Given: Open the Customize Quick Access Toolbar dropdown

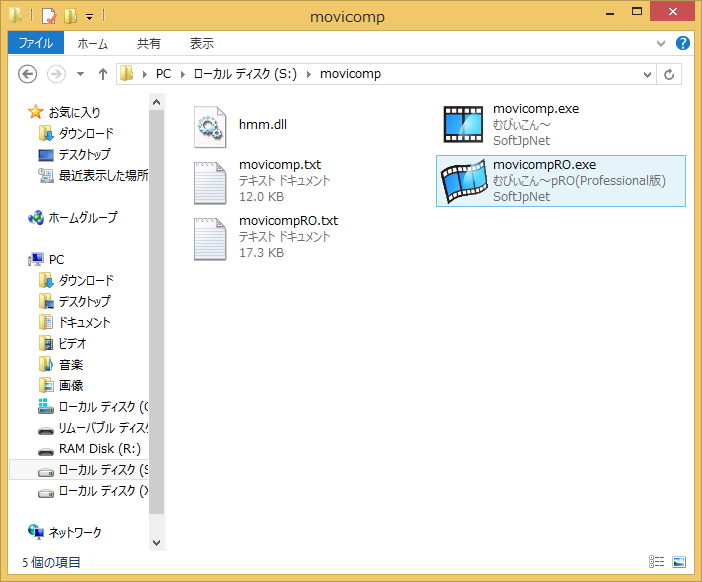Looking at the screenshot, I should pos(90,17).
